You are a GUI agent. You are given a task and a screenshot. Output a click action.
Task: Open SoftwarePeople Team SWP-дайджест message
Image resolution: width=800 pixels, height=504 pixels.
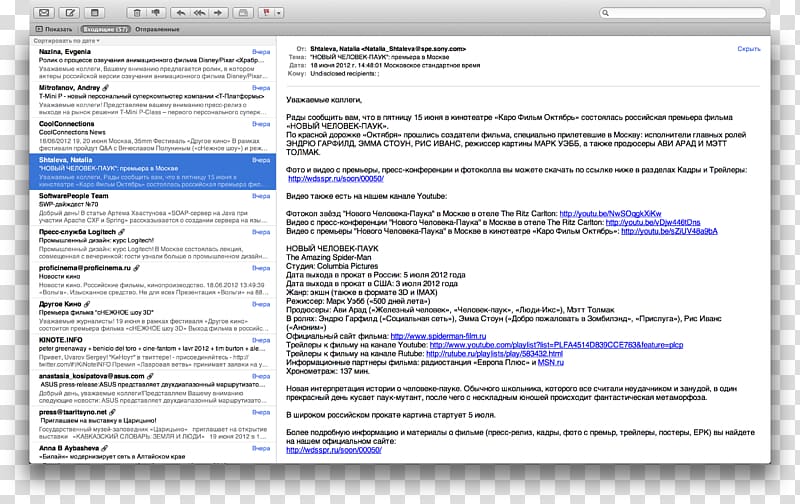(153, 208)
